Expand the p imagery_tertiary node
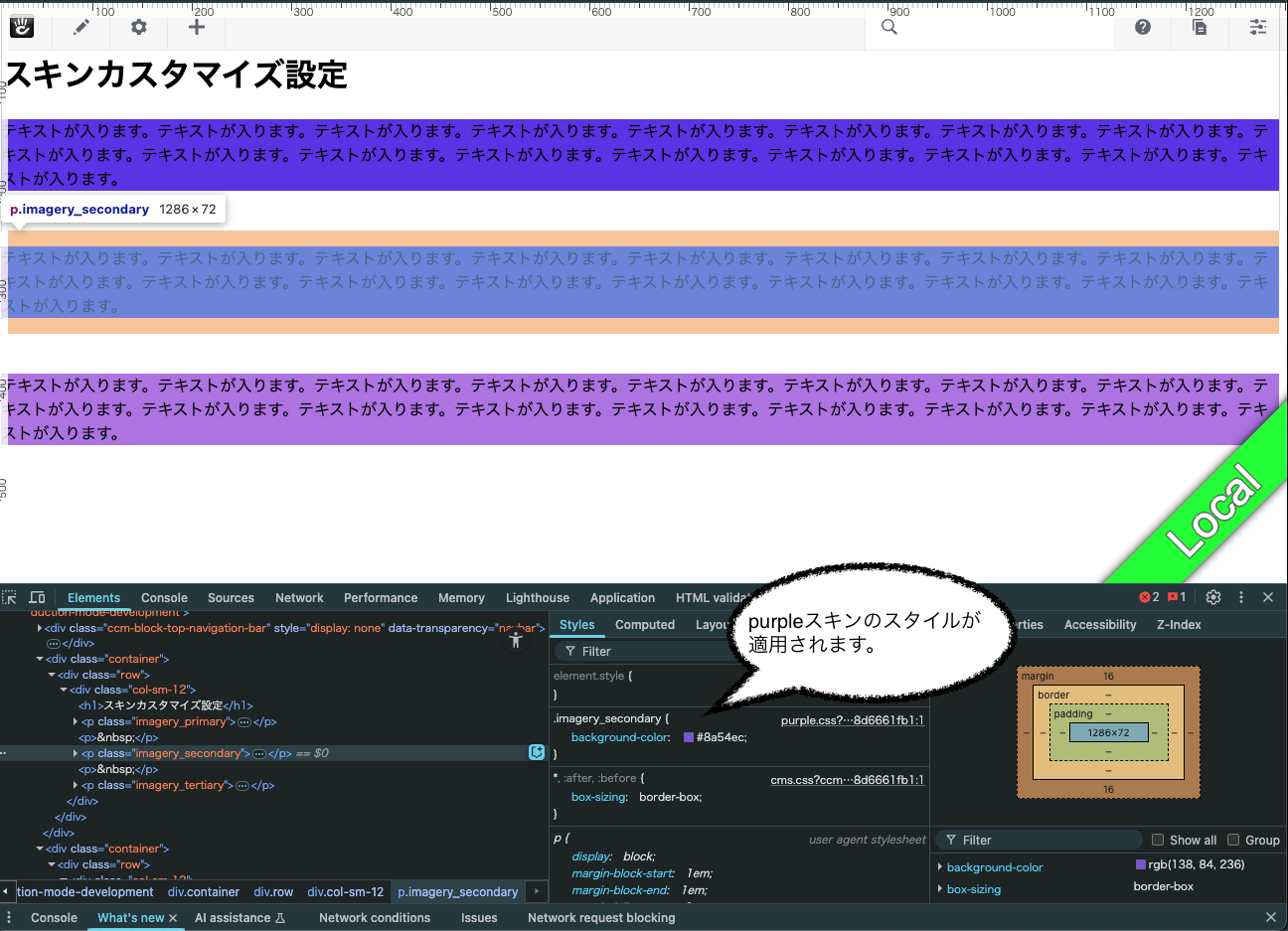1288x931 pixels. (76, 785)
